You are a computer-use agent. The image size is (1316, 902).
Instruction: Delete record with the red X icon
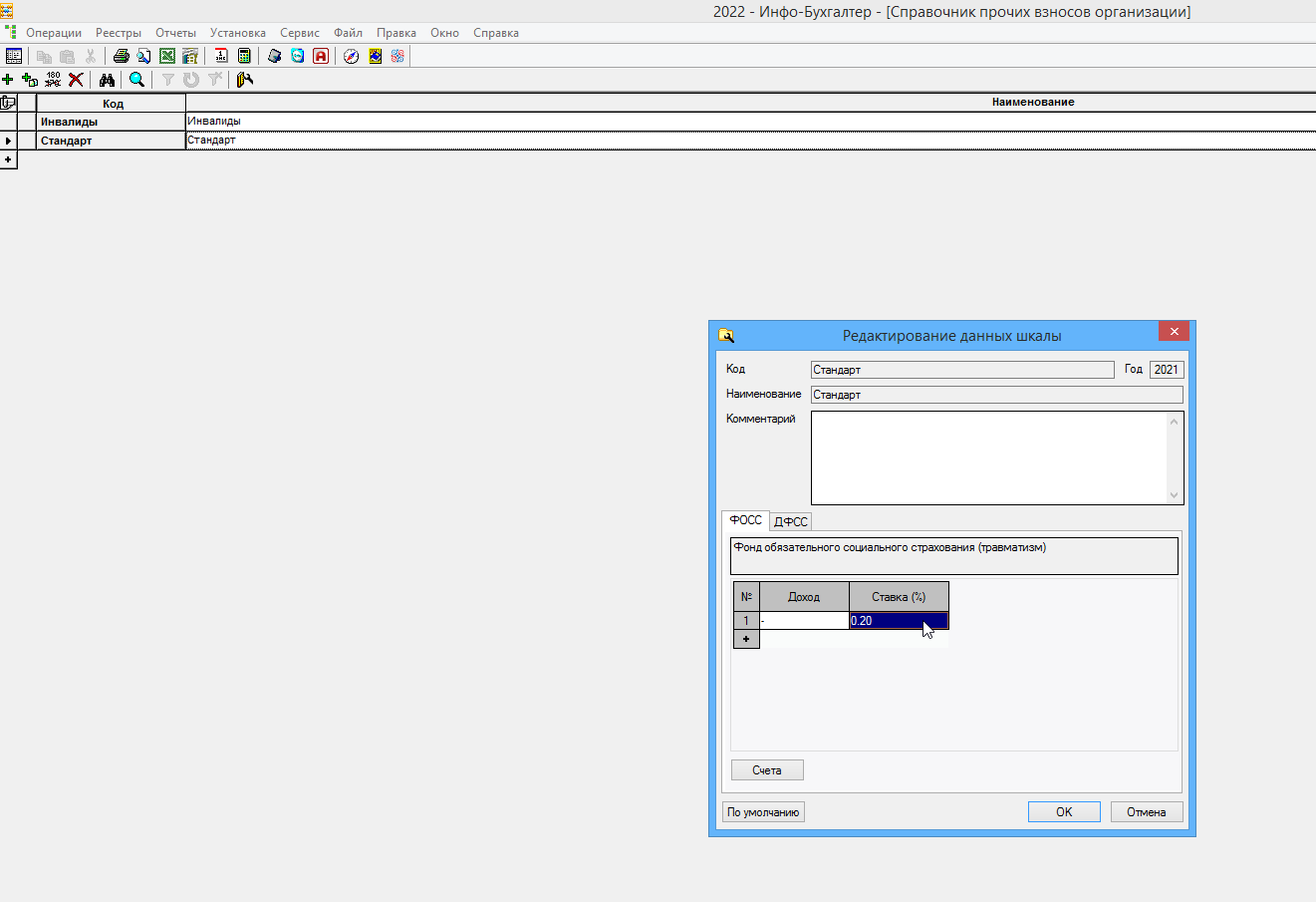pyautogui.click(x=76, y=80)
